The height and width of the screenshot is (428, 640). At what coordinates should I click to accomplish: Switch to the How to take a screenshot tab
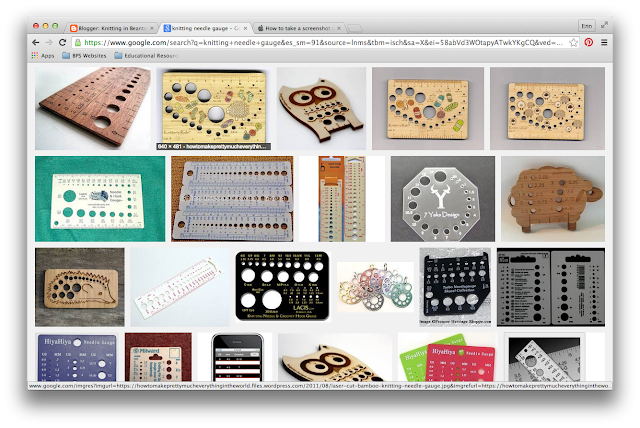click(x=299, y=28)
